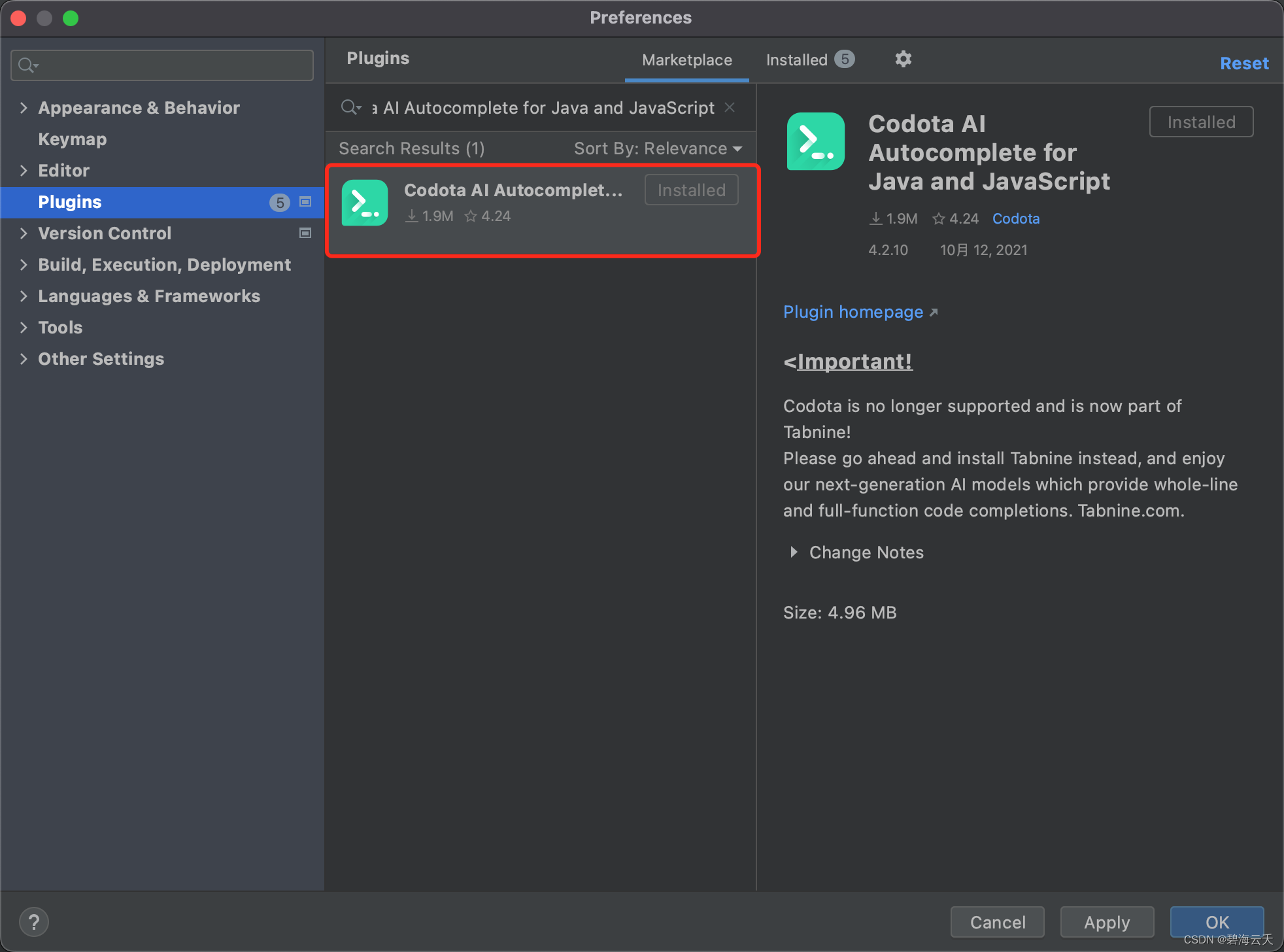This screenshot has height=952, width=1284.
Task: Click the settings search magnifier icon
Action: [27, 65]
